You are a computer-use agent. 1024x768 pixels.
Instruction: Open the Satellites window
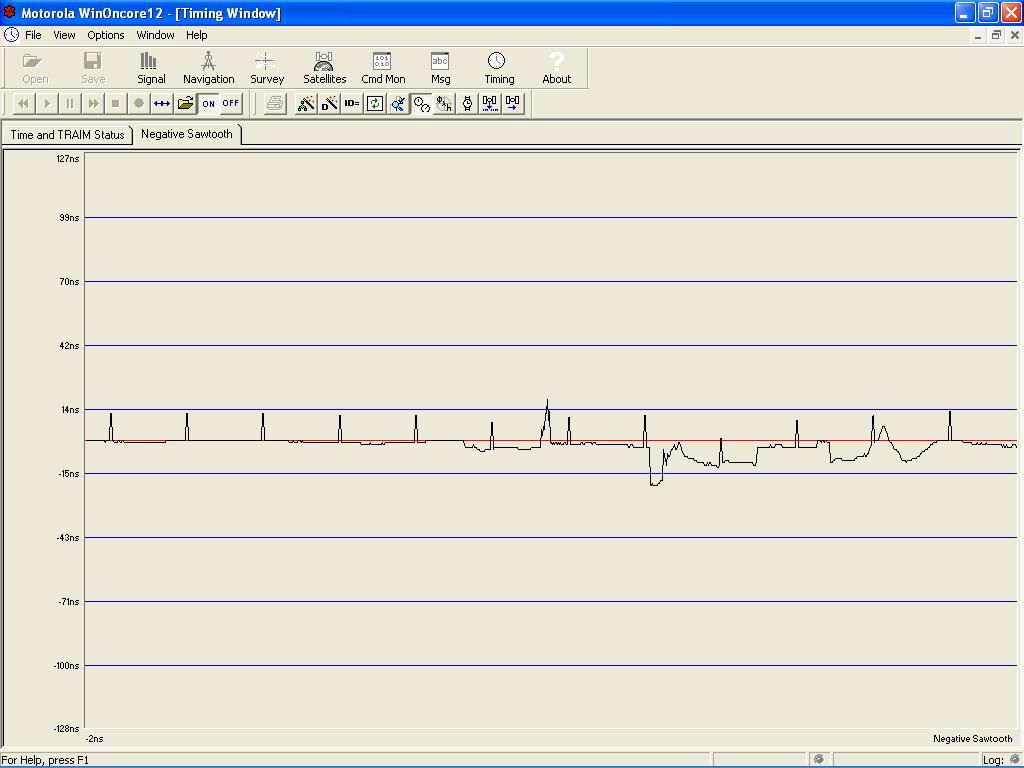point(325,69)
